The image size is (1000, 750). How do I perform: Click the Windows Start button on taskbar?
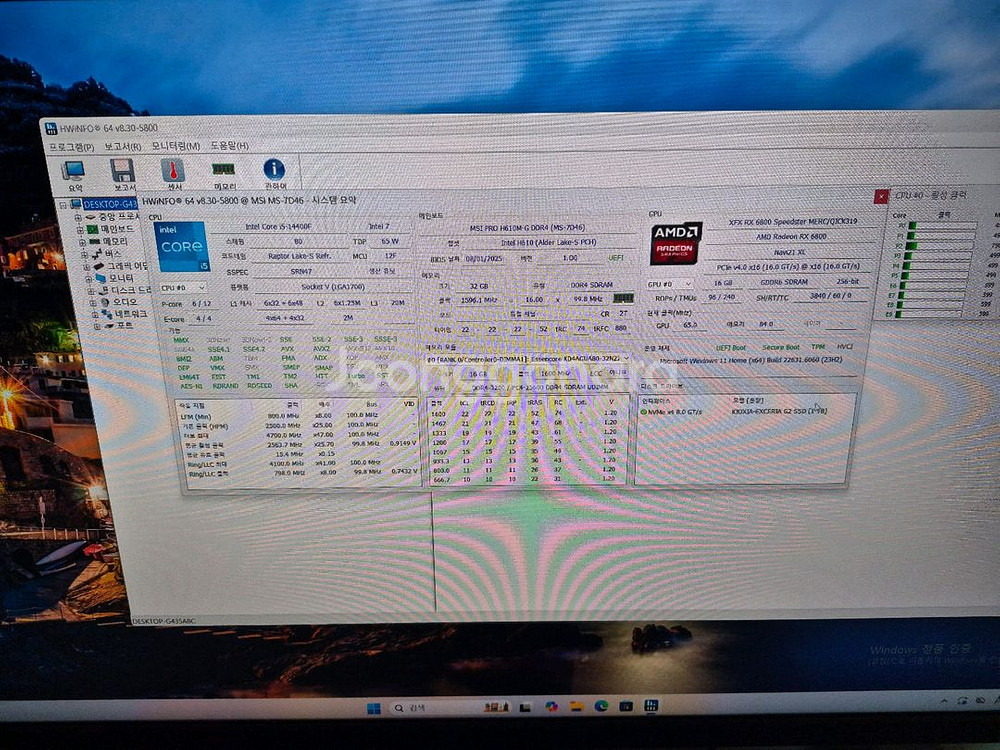pos(373,708)
